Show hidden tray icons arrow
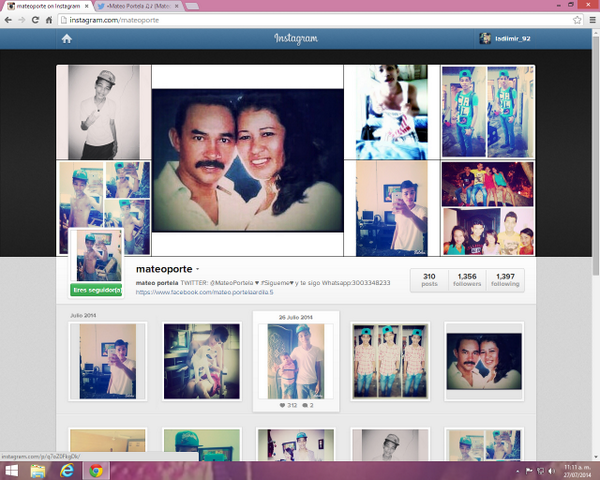Image resolution: width=600 pixels, height=480 pixels. [518, 471]
